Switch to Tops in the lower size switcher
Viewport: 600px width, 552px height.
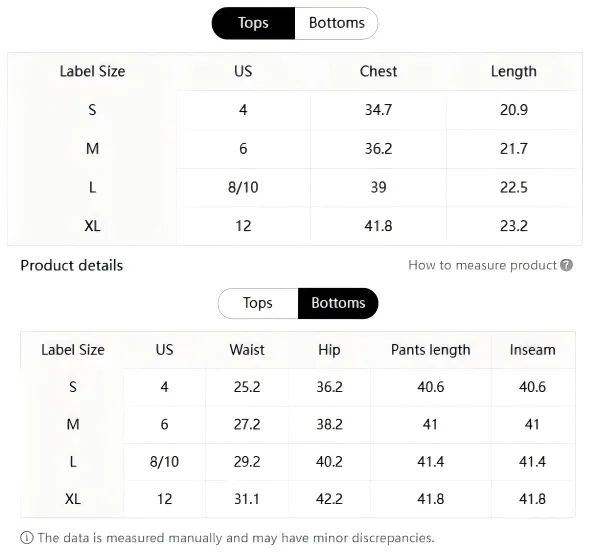[x=258, y=303]
